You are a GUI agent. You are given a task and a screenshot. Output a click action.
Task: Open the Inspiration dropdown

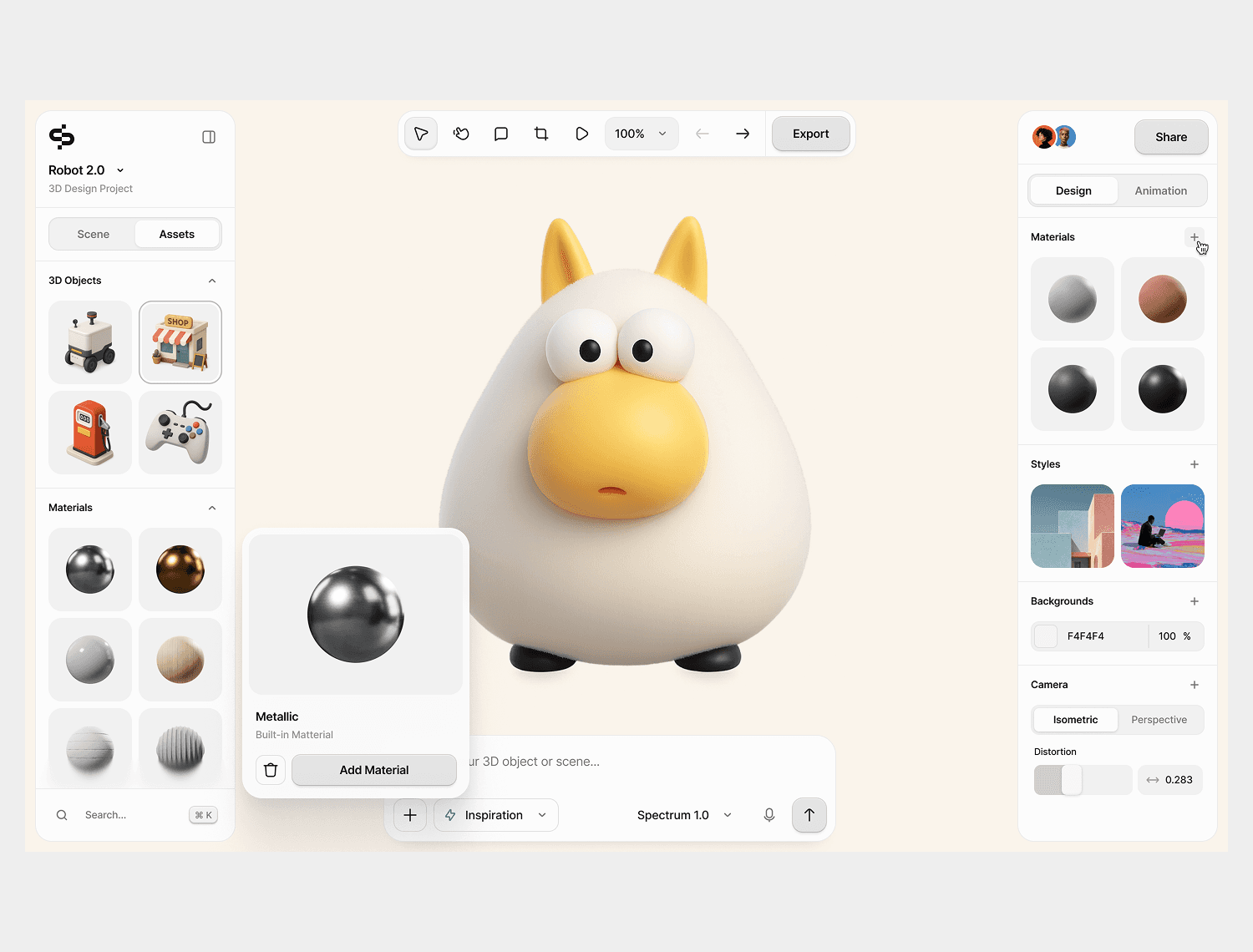click(496, 815)
